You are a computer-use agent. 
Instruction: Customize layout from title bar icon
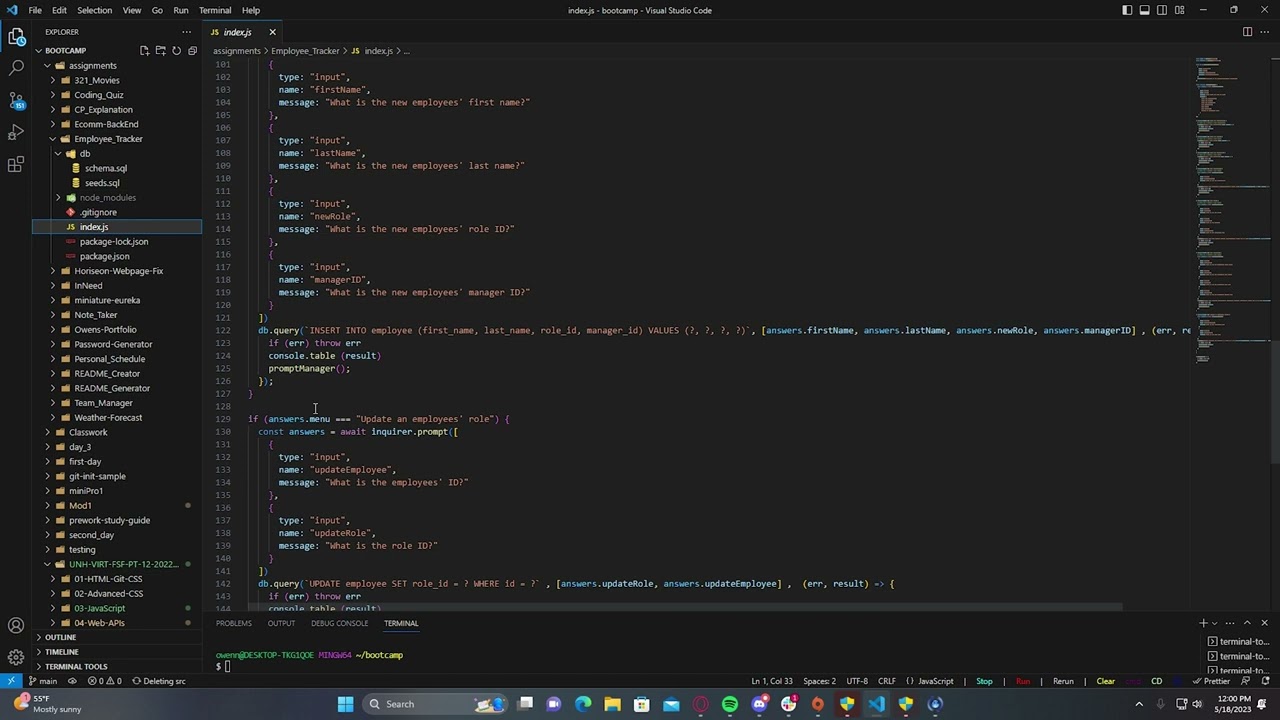(1180, 10)
